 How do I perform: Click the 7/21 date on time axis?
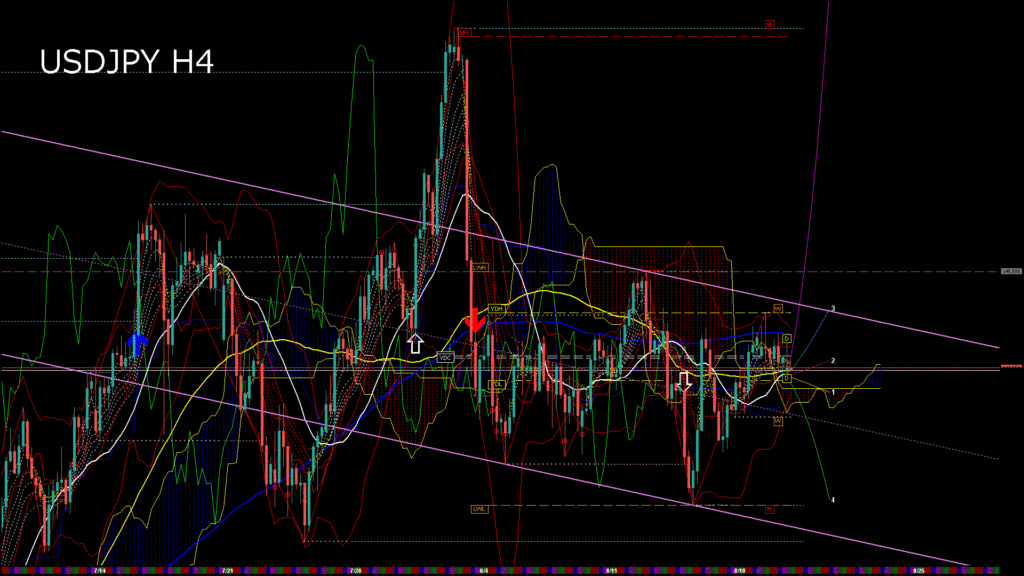click(x=227, y=570)
